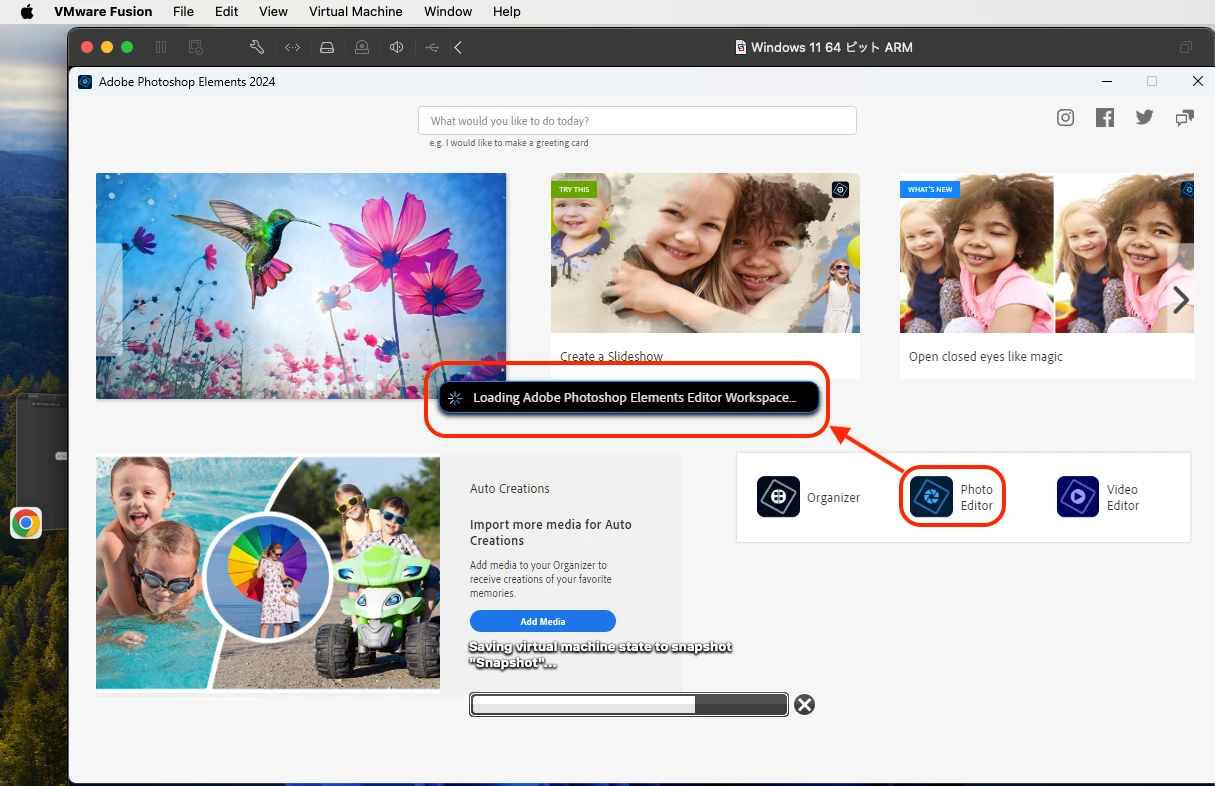The image size is (1215, 786).
Task: Click the Add Media button
Action: 543,621
